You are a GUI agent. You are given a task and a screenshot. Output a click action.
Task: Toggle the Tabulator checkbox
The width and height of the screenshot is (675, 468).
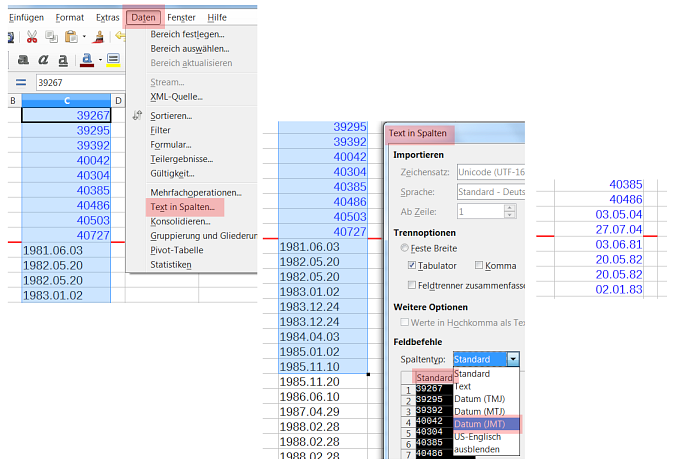click(412, 265)
